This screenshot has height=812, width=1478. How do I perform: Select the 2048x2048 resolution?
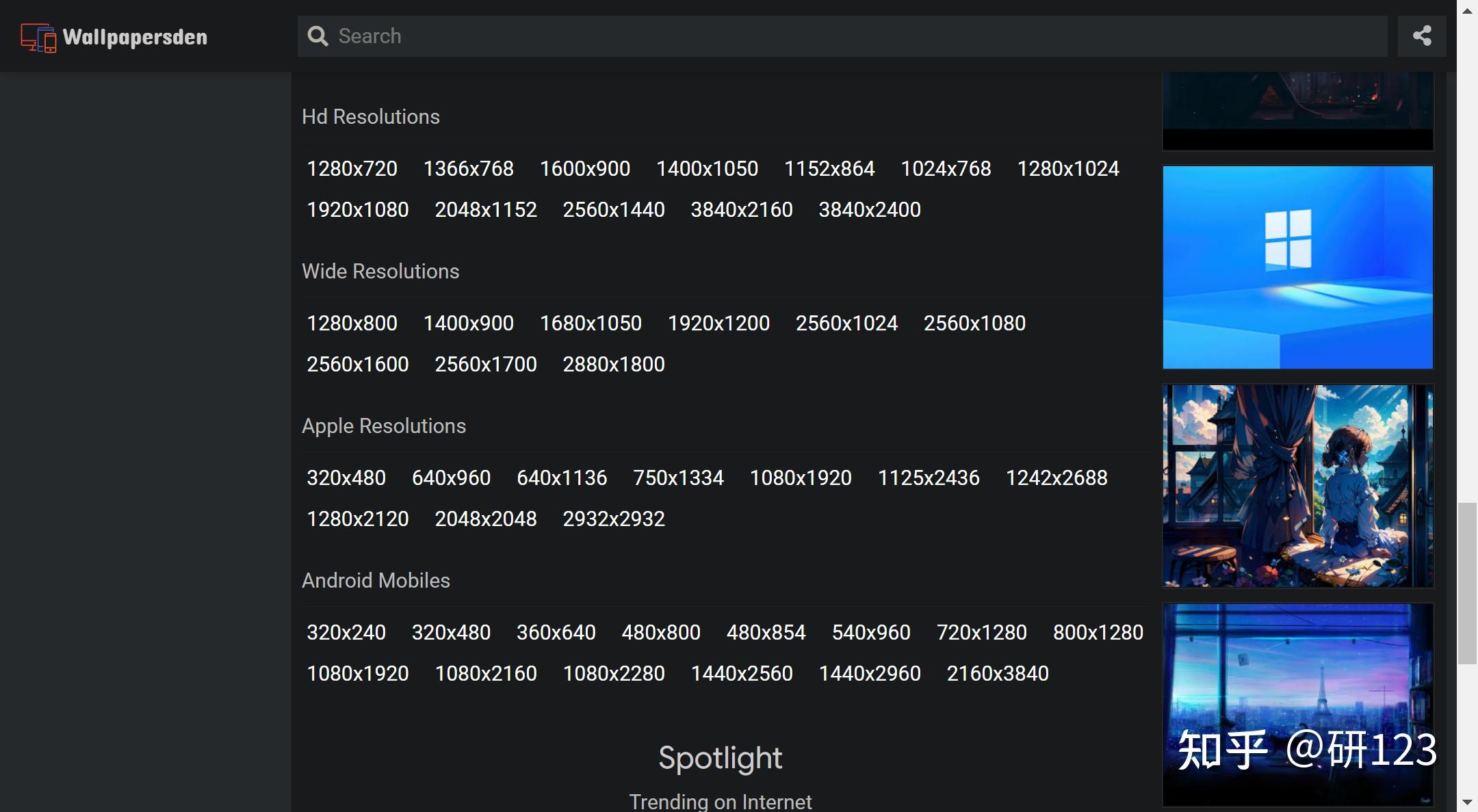(486, 519)
